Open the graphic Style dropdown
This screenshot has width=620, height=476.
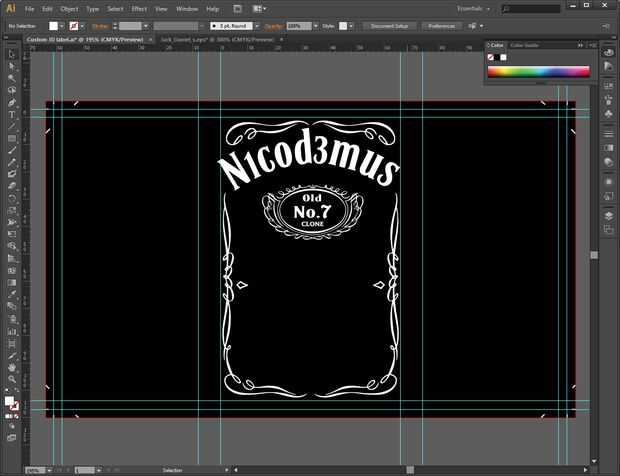(350, 26)
